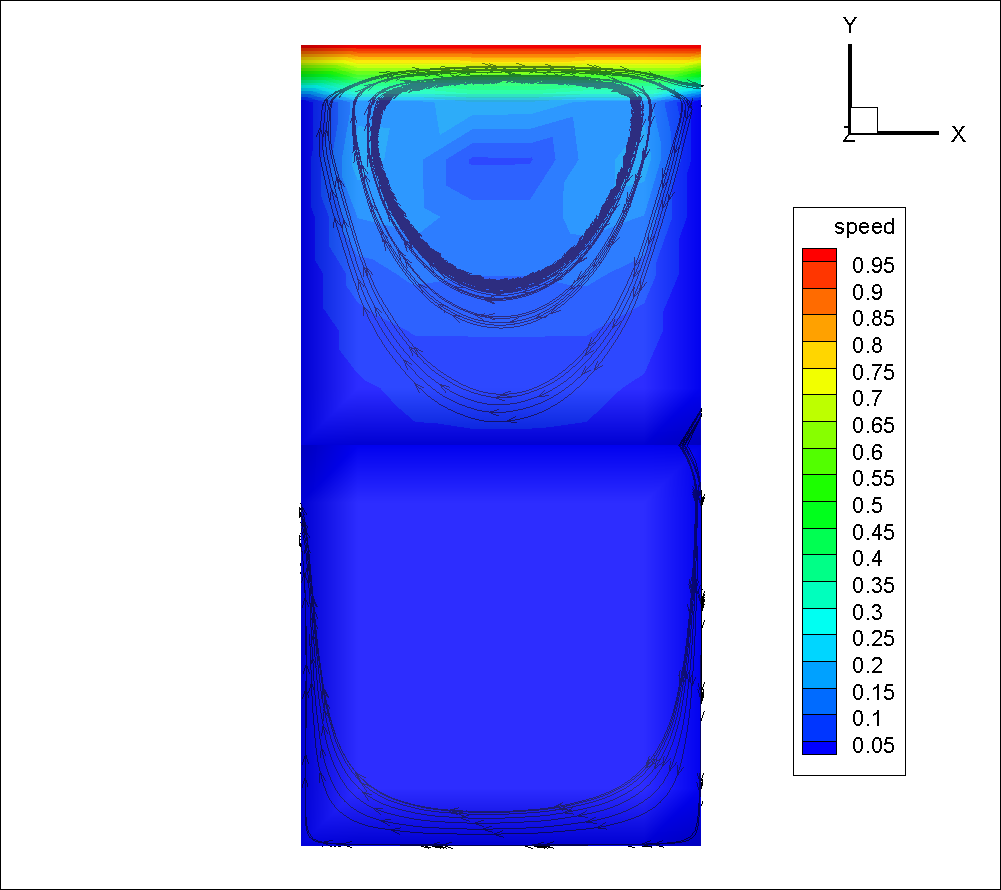Viewport: 1001px width, 890px height.
Task: Select the 0.3 legend value label
Action: coord(867,612)
